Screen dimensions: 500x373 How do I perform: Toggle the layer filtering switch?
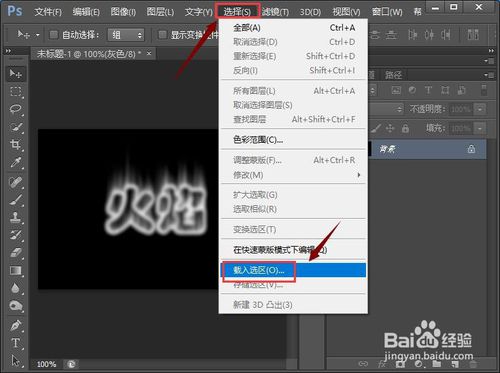pyautogui.click(x=484, y=90)
